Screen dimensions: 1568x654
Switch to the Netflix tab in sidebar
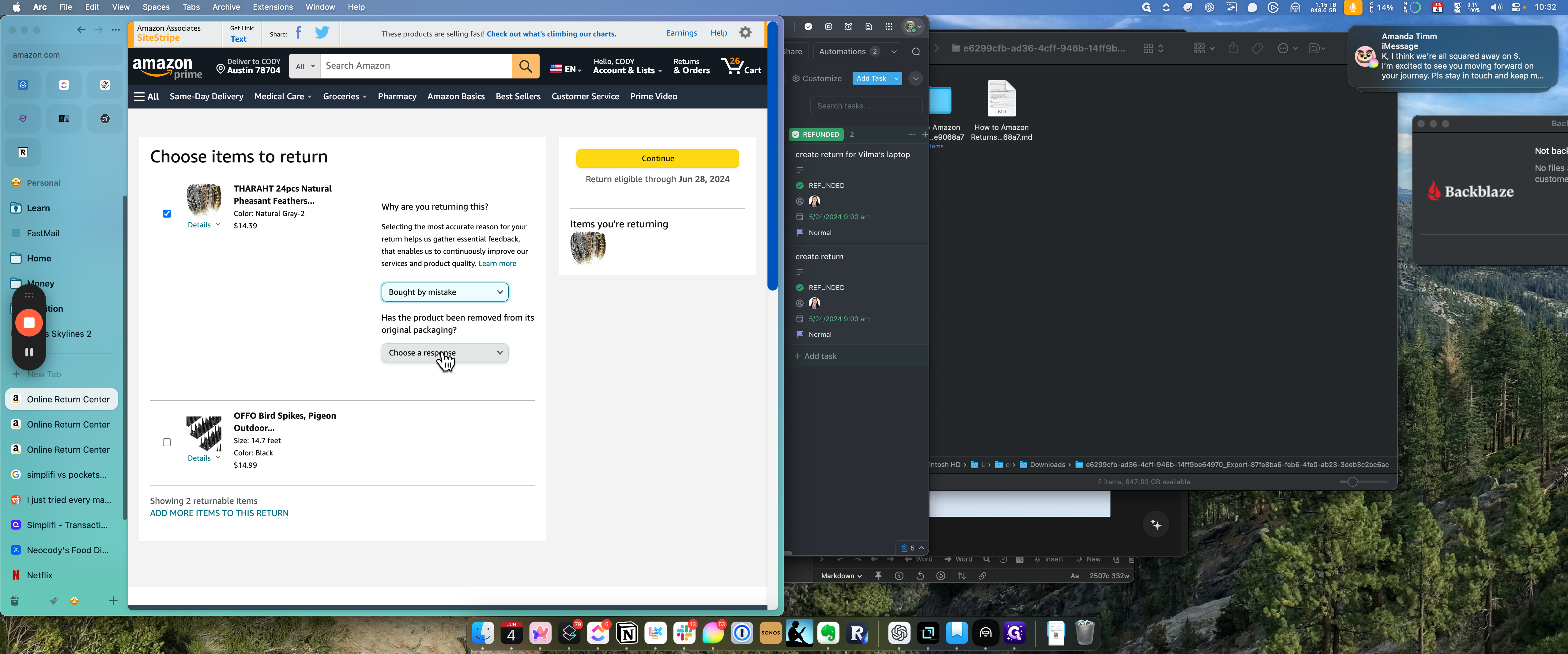click(x=62, y=575)
